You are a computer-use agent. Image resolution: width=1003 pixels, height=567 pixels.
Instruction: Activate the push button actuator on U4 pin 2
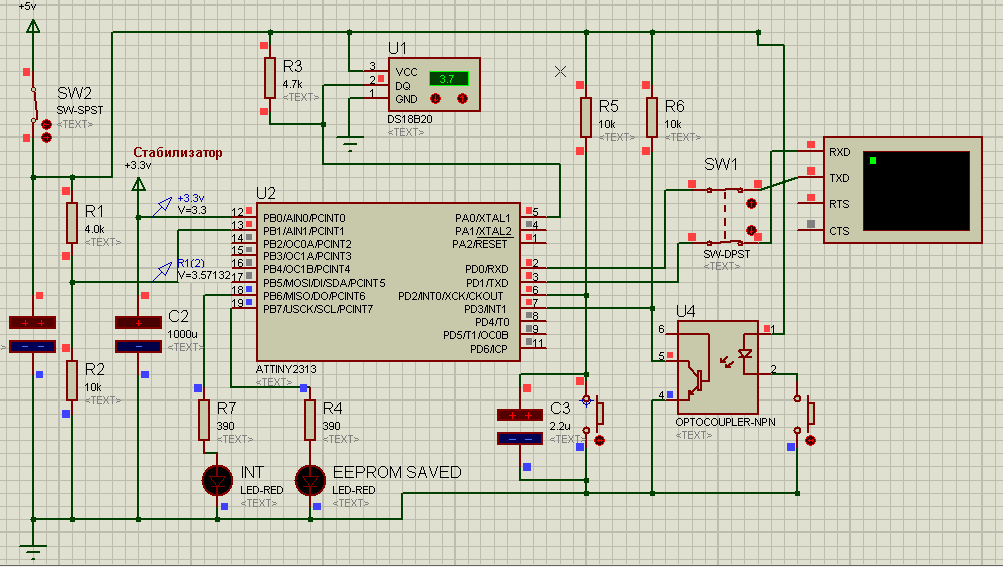pos(810,440)
